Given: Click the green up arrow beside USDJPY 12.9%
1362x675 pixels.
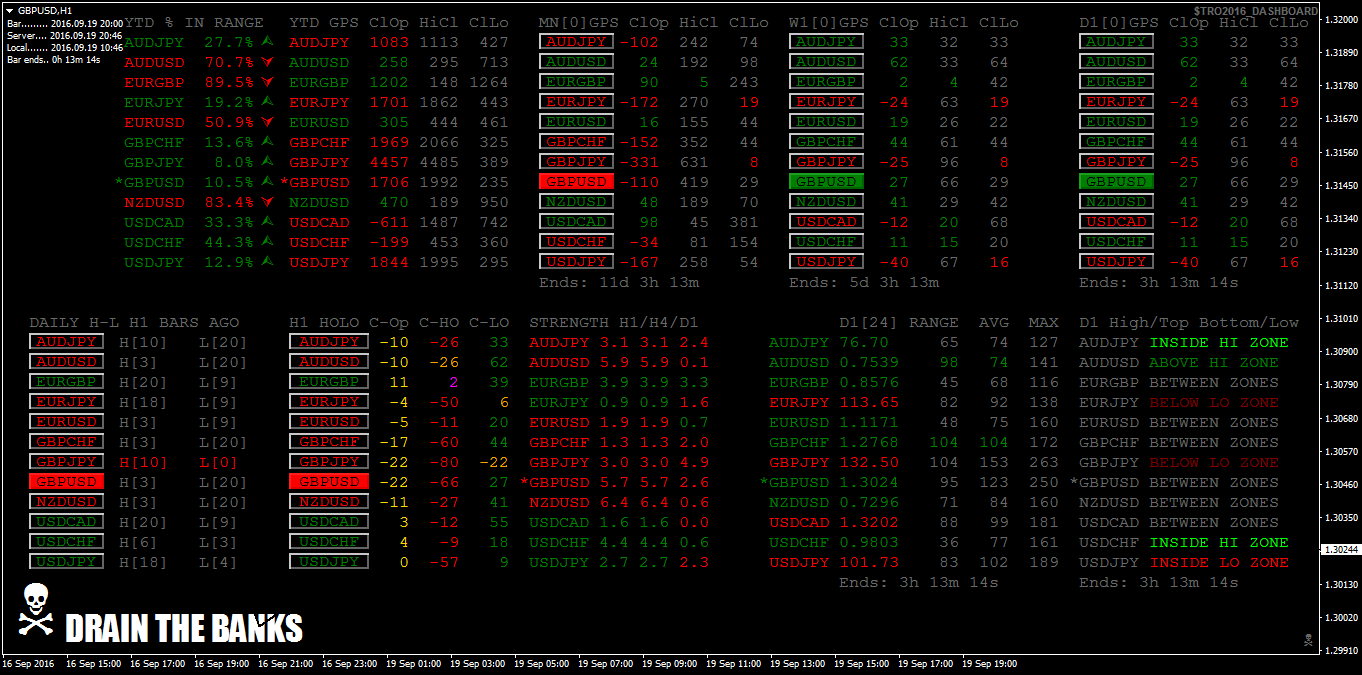Looking at the screenshot, I should pyautogui.click(x=267, y=262).
